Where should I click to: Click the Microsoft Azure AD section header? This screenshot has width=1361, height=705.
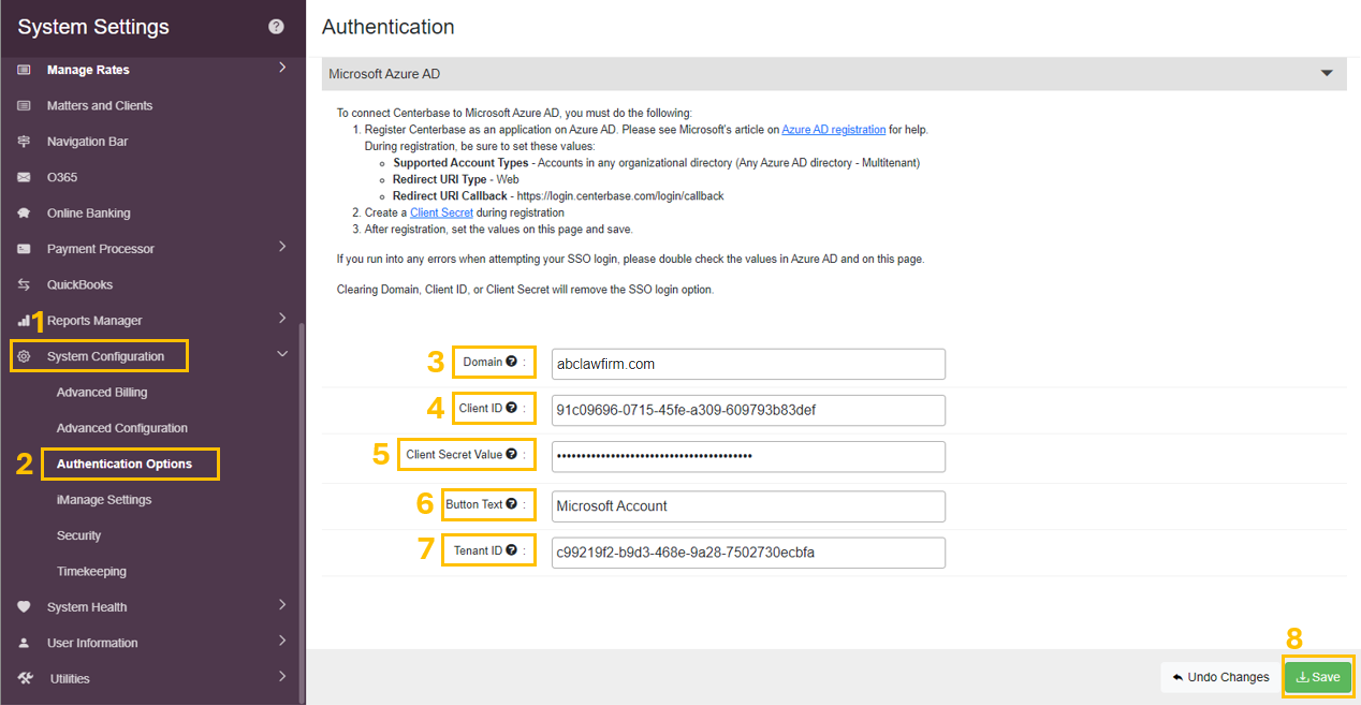[x=834, y=74]
